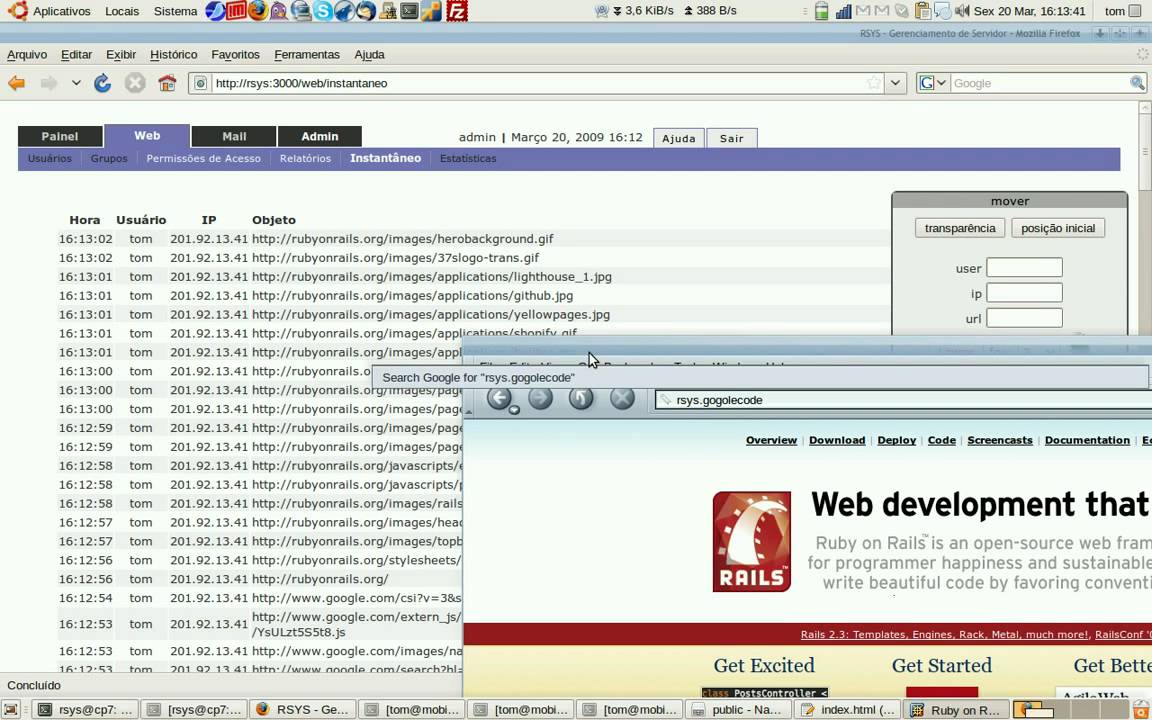Click the overlay browser address field rsys.gogolecode
The height and width of the screenshot is (720, 1152).
click(x=902, y=400)
